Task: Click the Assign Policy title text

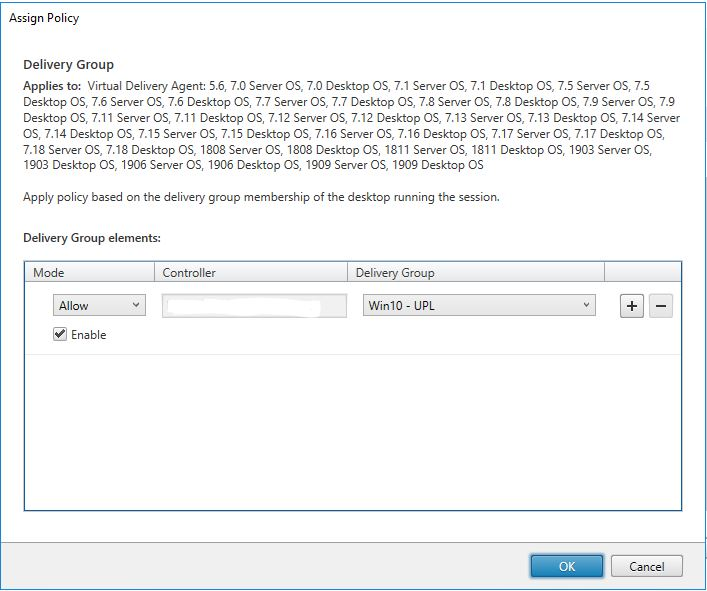Action: 44,18
